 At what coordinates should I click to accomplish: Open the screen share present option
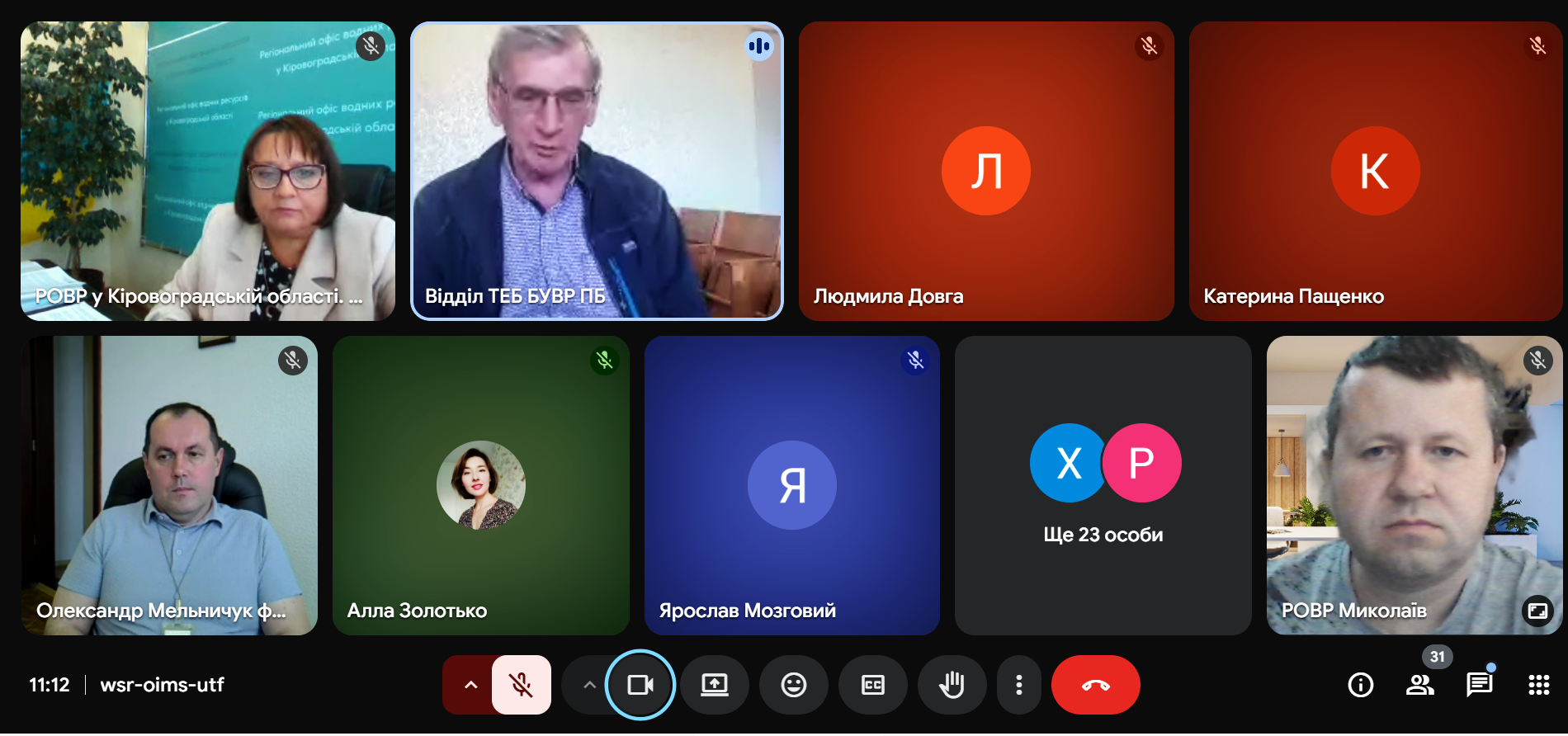[x=714, y=685]
